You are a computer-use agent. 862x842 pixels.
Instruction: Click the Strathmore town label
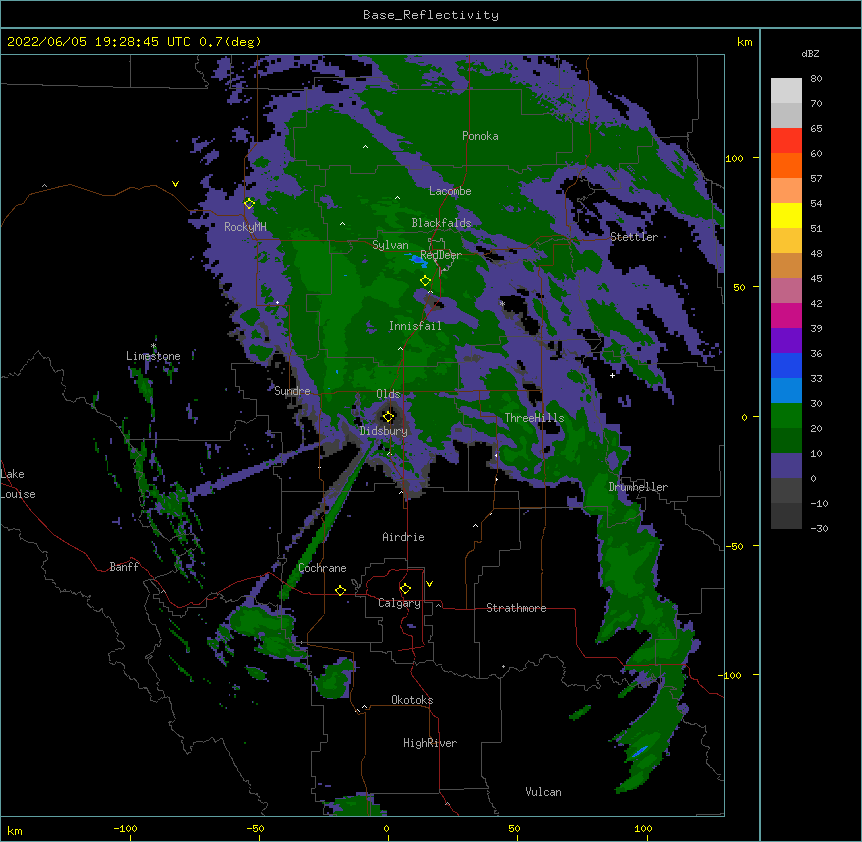coord(516,608)
